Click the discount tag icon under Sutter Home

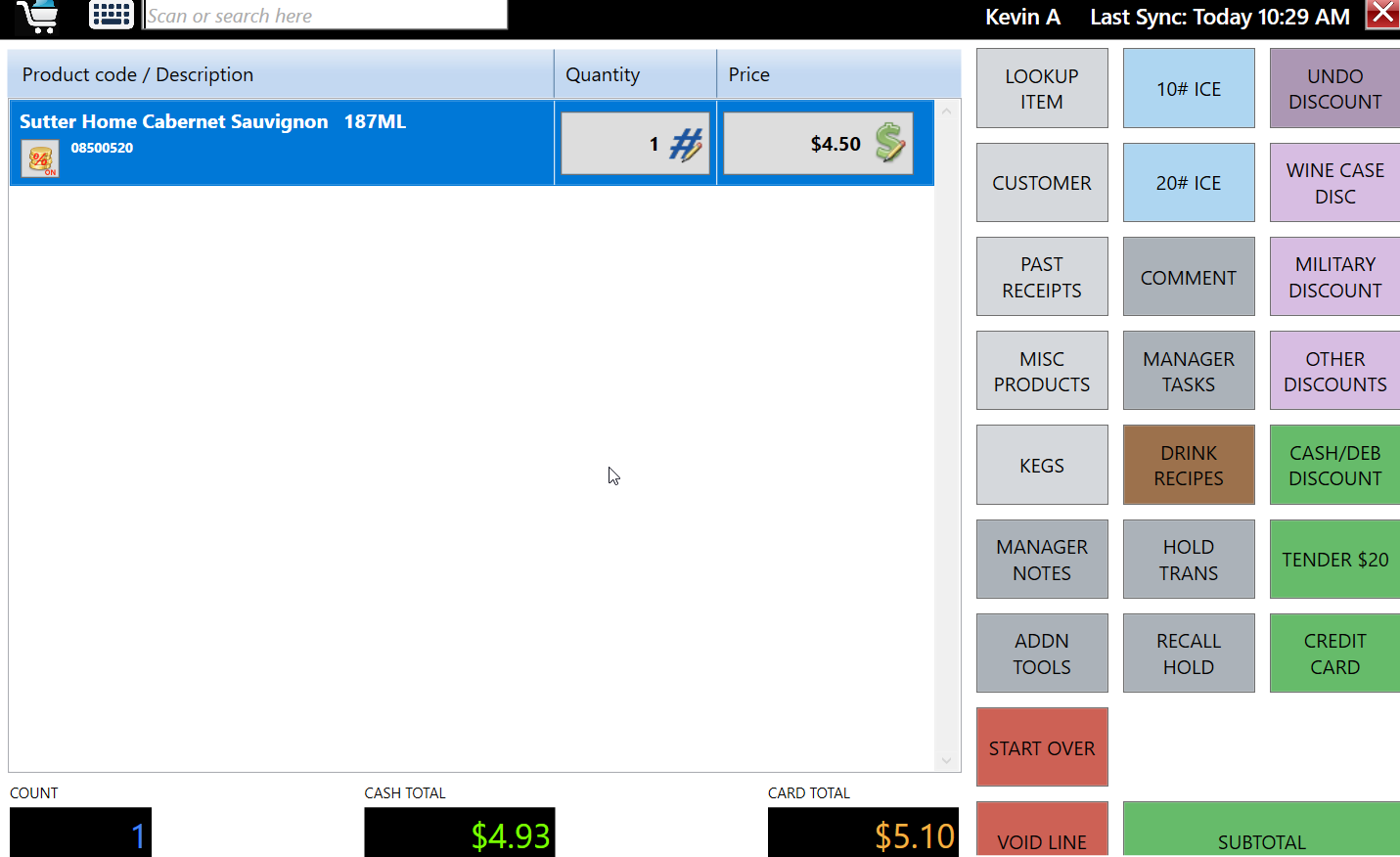[x=40, y=158]
